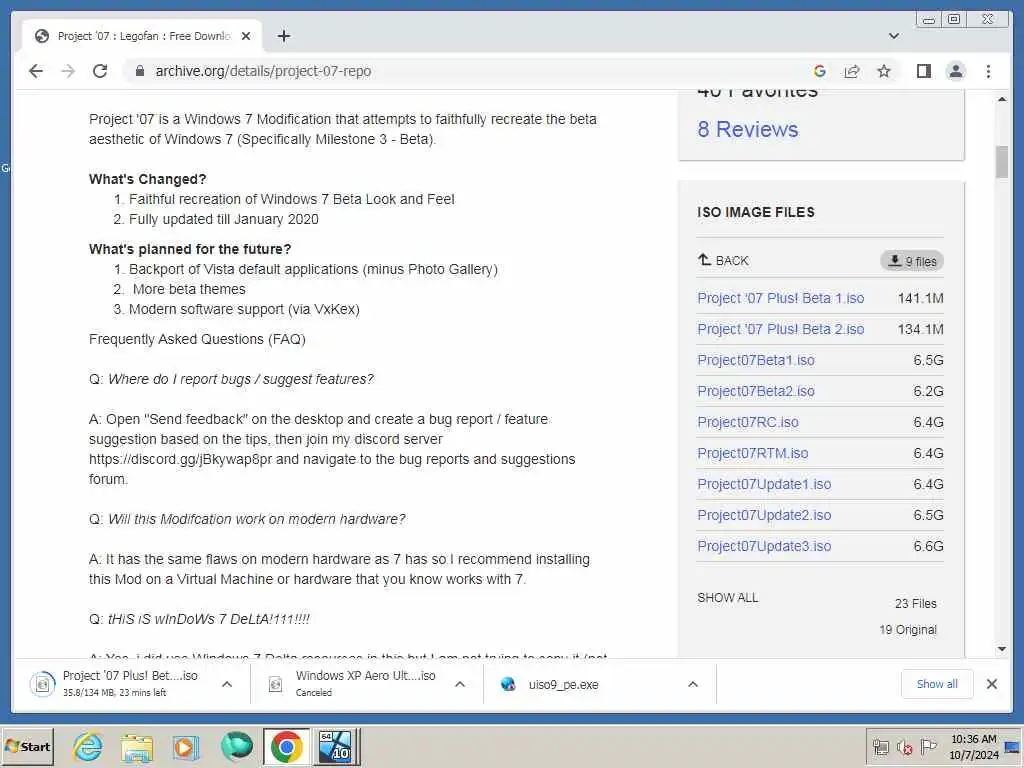
Task: Click the 'ISO IMAGE FILES' heading
Action: (756, 212)
